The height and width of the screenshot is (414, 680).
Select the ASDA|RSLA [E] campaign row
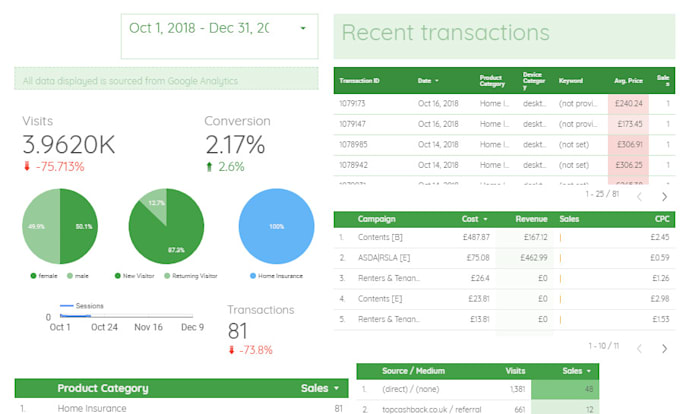(x=504, y=258)
